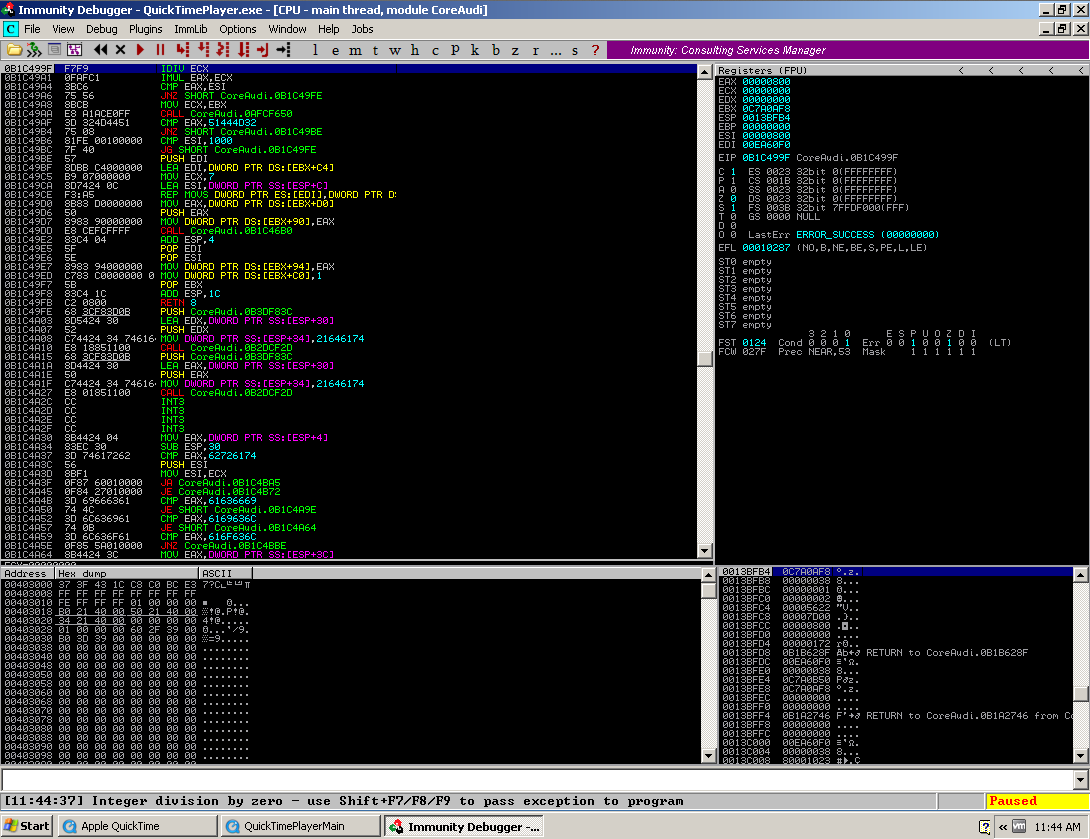
Task: Show threads with the 't' button
Action: pos(375,50)
